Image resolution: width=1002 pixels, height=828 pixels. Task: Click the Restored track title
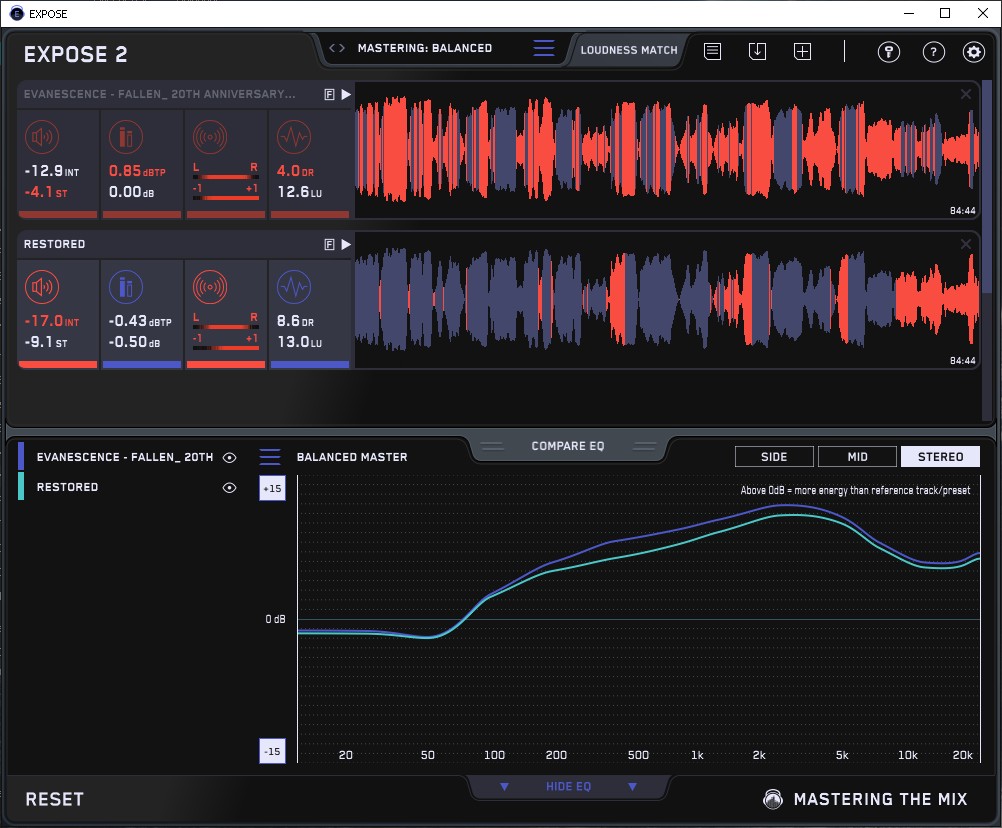(54, 244)
